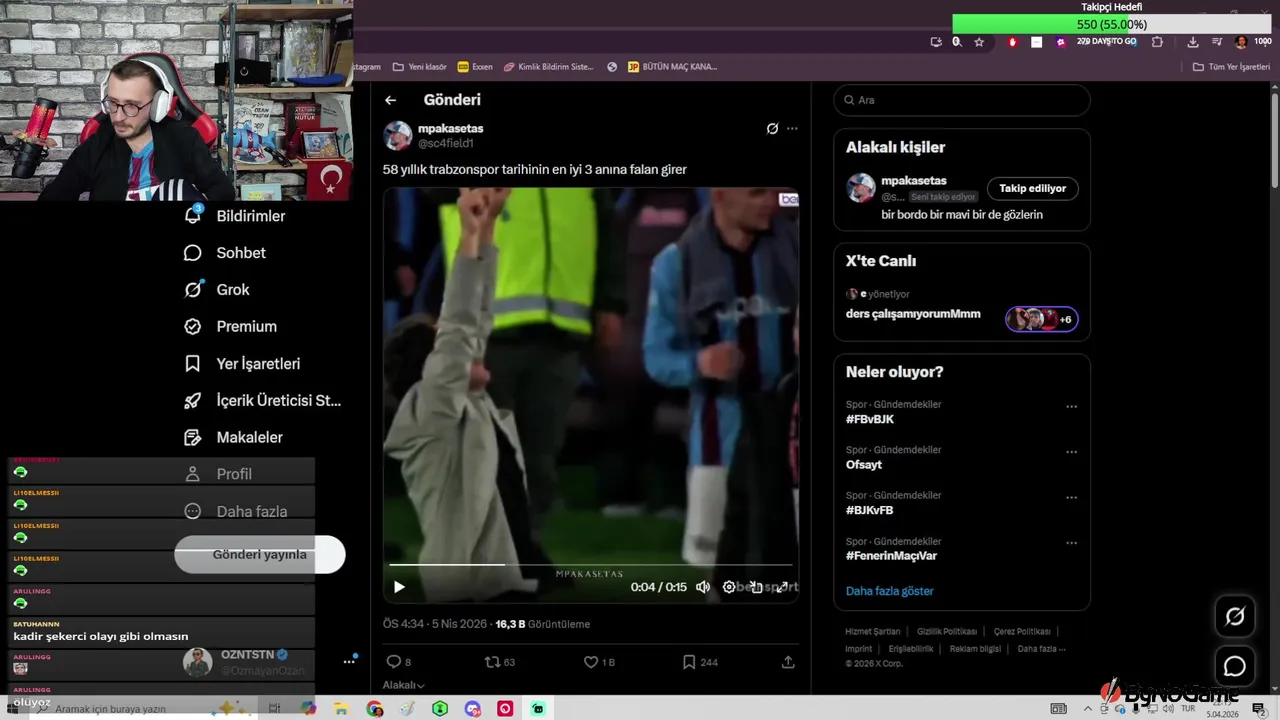
Task: Click the Gönderi yayınla button
Action: 260,555
